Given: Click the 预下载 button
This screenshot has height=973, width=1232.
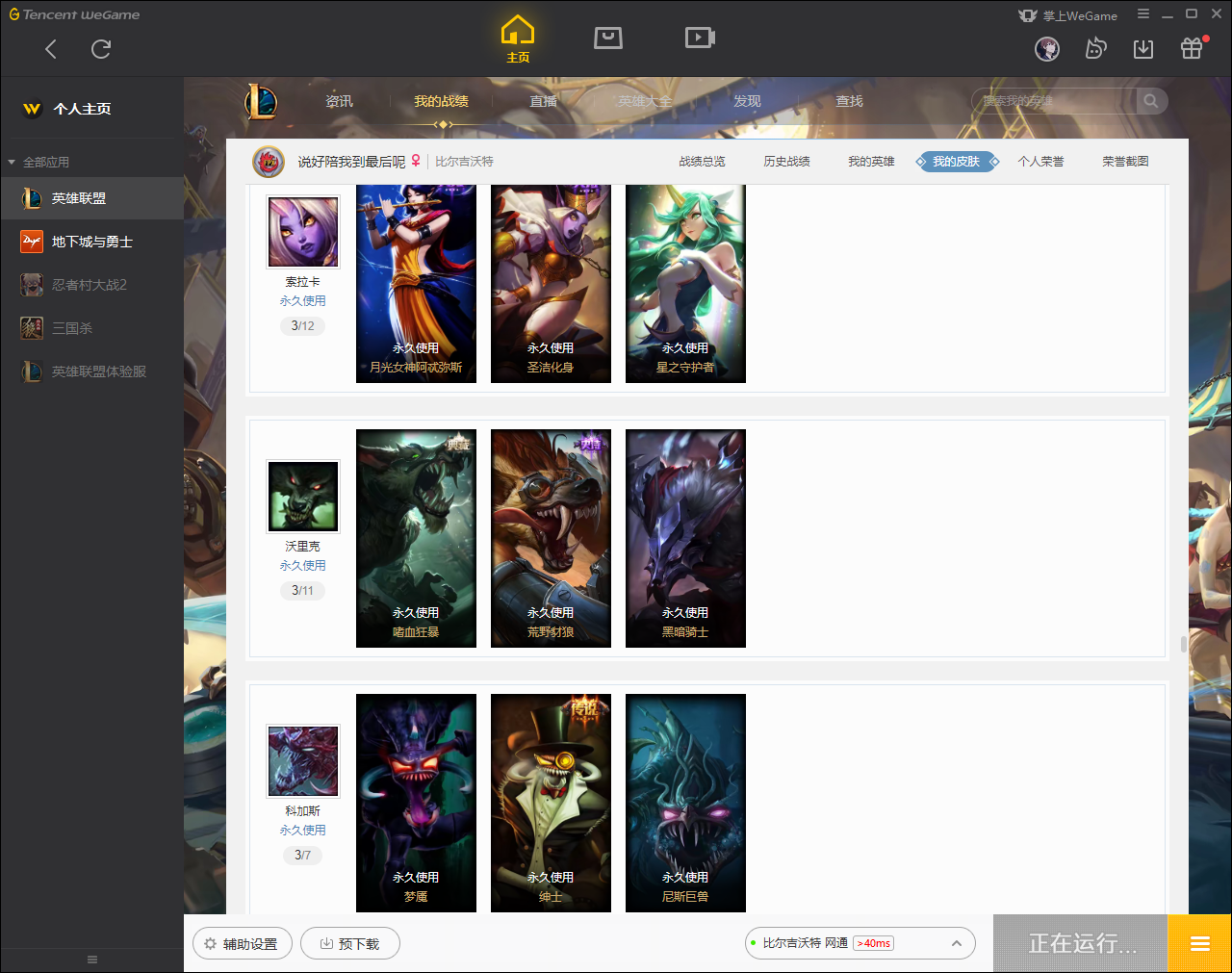Looking at the screenshot, I should coord(350,943).
